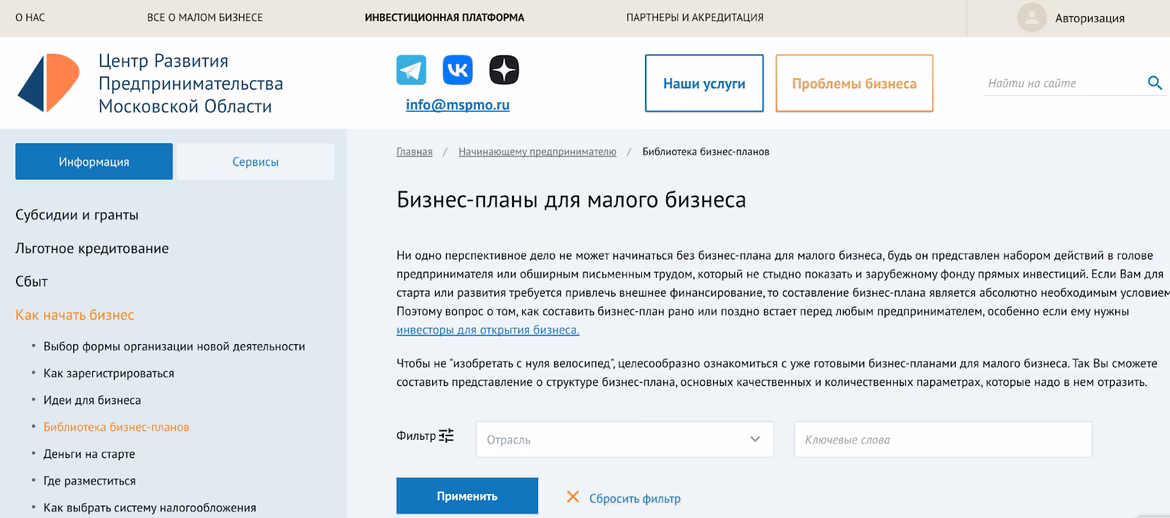Switch to the Сервисы tab
Screen dimensions: 1170x518
pyautogui.click(x=255, y=162)
